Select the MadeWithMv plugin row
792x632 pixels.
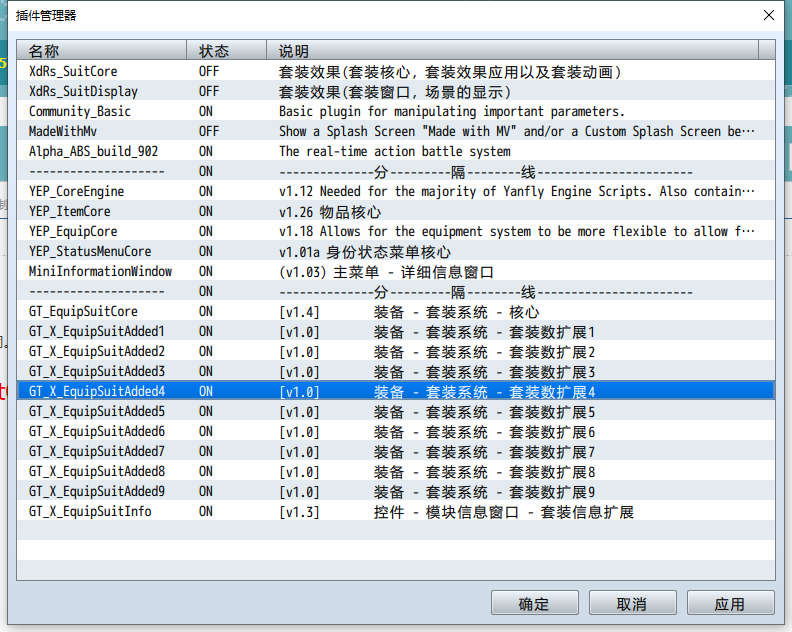click(x=396, y=131)
